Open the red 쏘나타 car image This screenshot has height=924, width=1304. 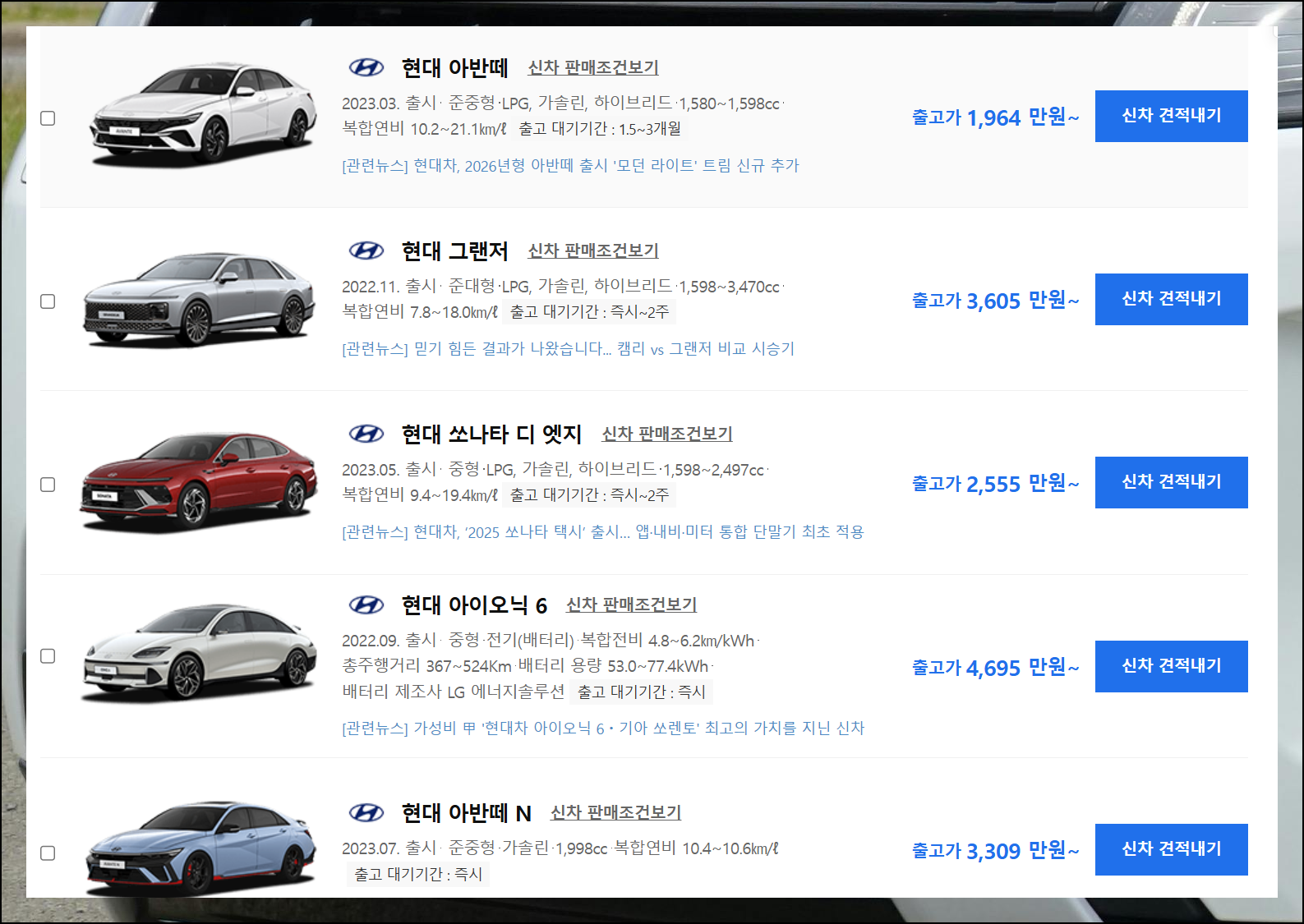pos(199,482)
